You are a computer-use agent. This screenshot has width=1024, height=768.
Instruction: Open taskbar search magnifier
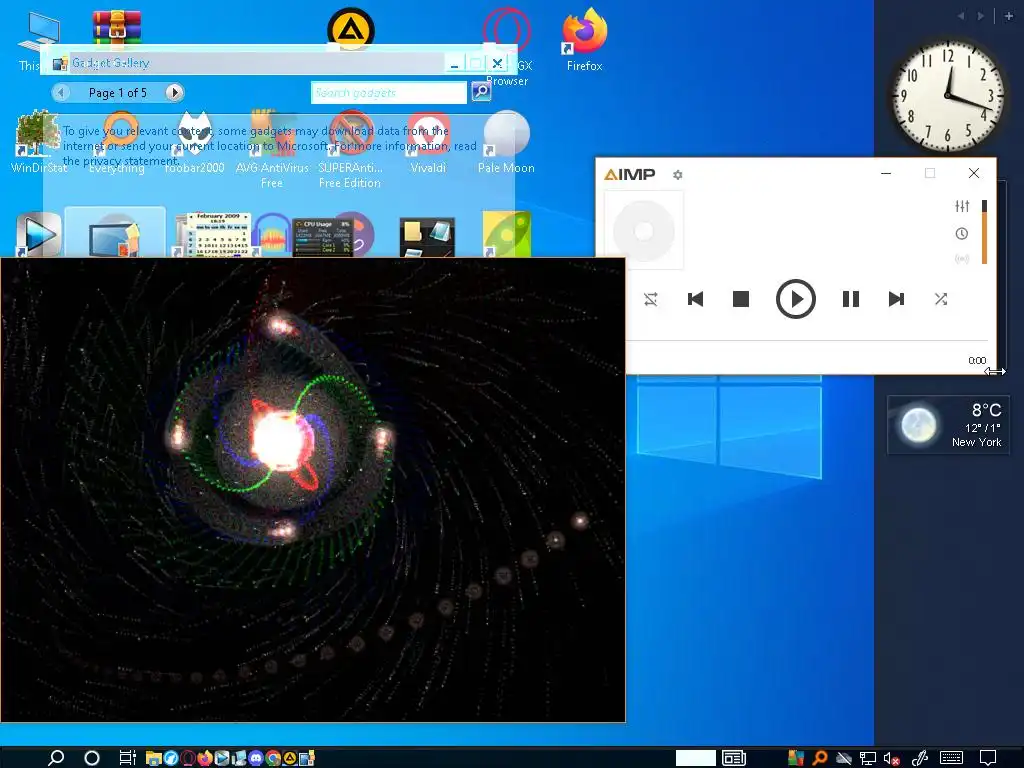coord(56,758)
